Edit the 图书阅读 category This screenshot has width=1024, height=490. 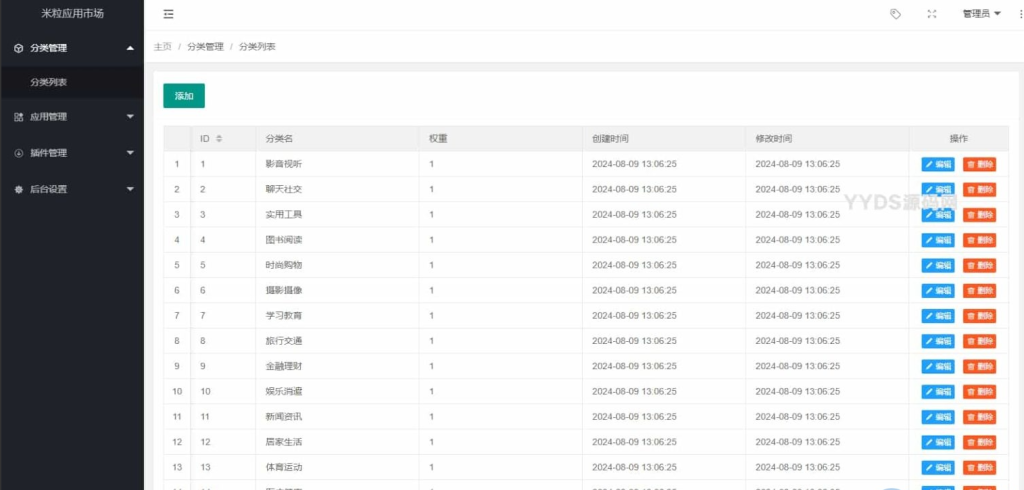(x=938, y=240)
